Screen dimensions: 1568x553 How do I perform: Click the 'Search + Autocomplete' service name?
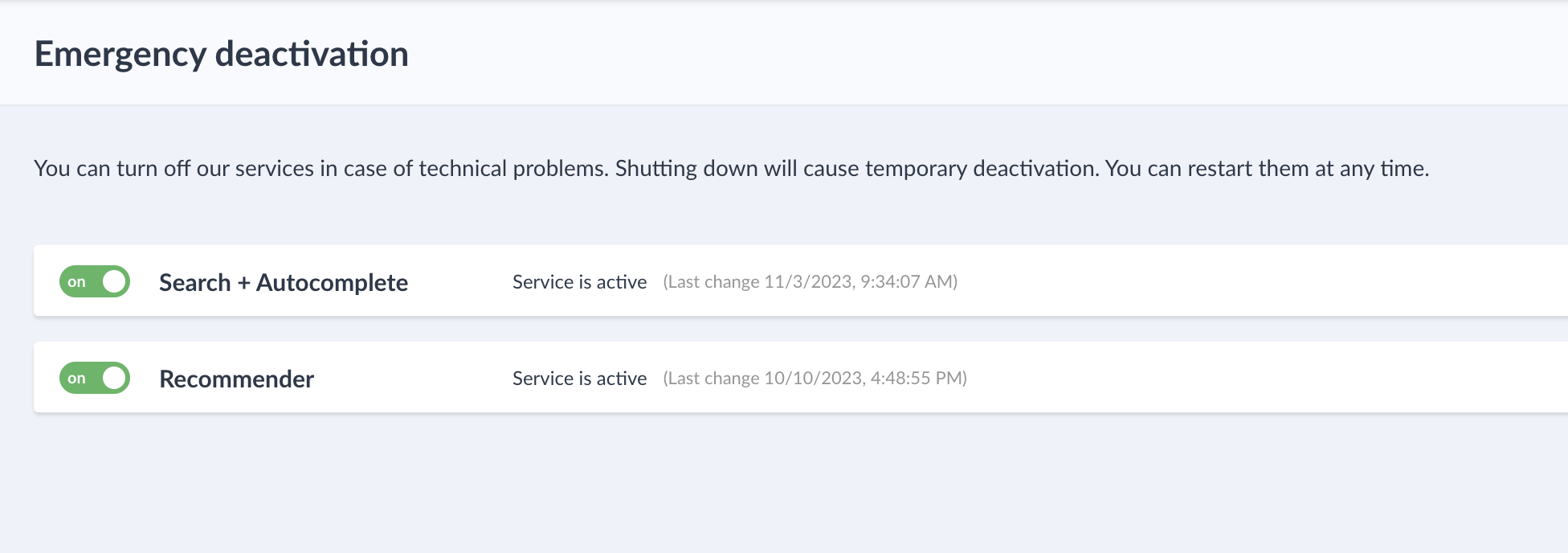pyautogui.click(x=284, y=282)
